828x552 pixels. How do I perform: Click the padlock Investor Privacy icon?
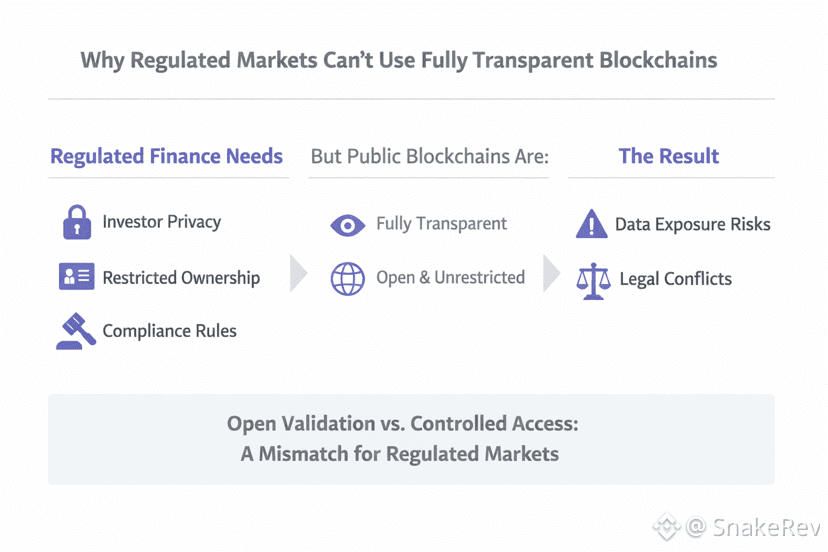pyautogui.click(x=77, y=223)
